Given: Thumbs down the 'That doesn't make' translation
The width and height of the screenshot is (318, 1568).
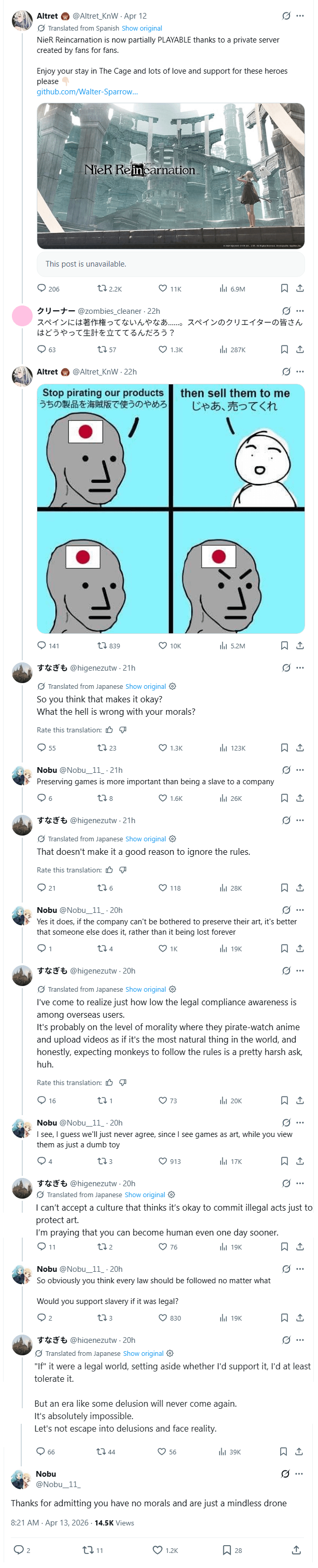Looking at the screenshot, I should 123,870.
